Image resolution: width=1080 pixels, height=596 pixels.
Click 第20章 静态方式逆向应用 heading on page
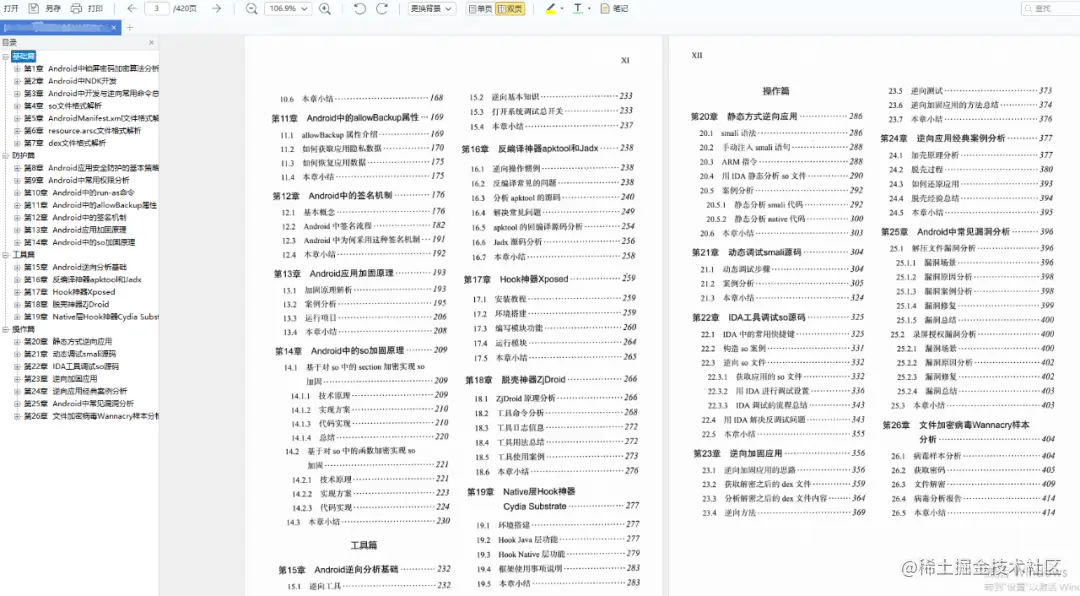pos(744,116)
